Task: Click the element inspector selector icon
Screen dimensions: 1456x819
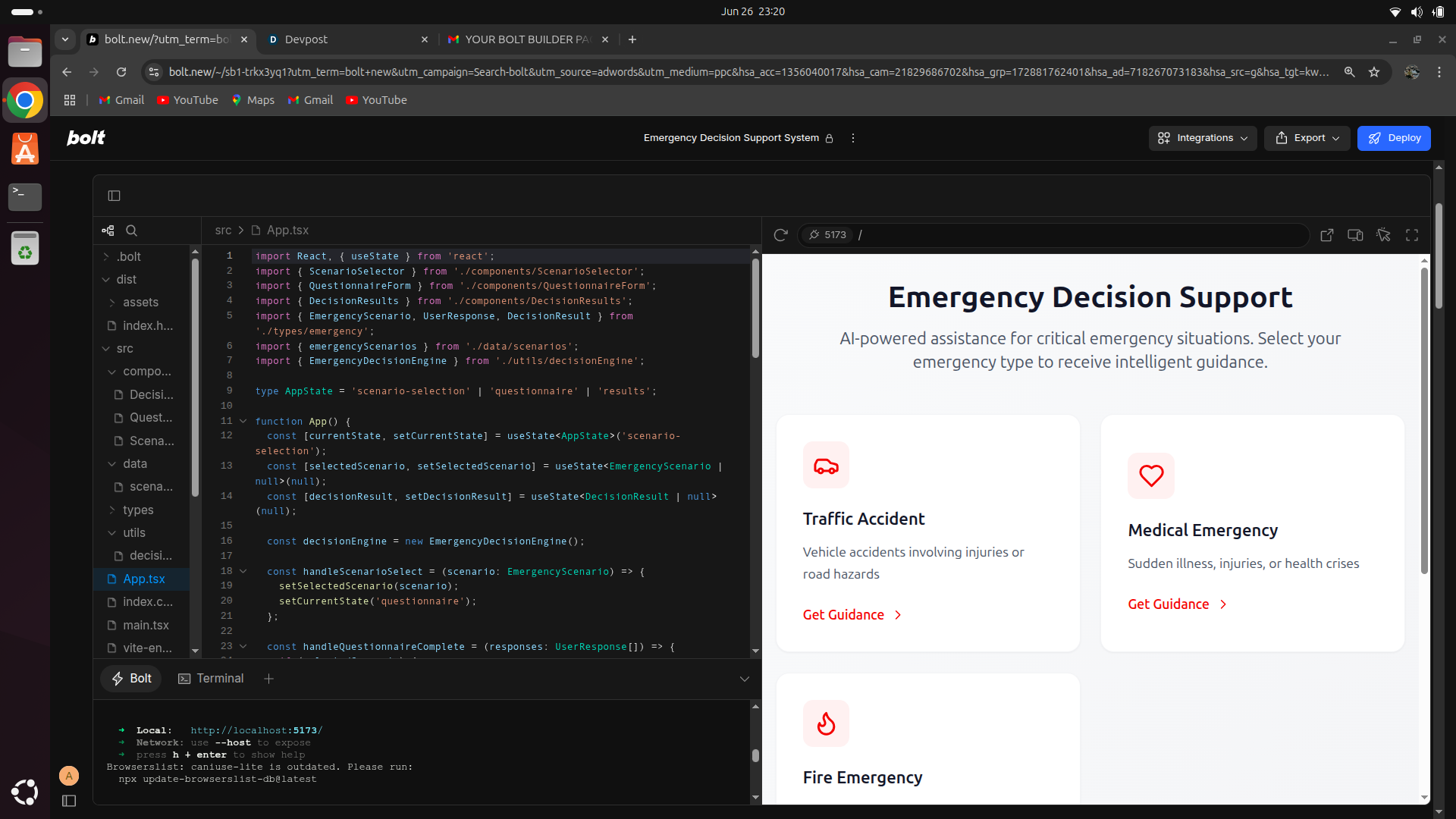Action: pos(1383,235)
